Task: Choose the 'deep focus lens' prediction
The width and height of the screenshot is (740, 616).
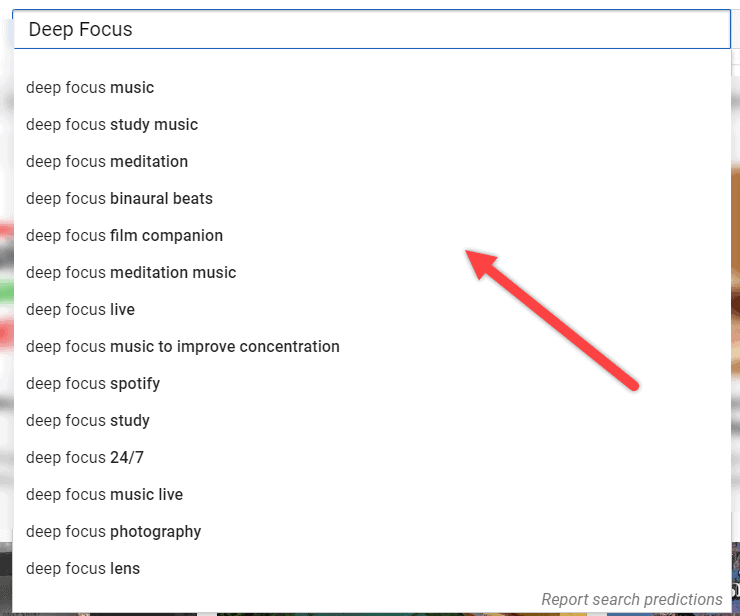Action: (83, 569)
